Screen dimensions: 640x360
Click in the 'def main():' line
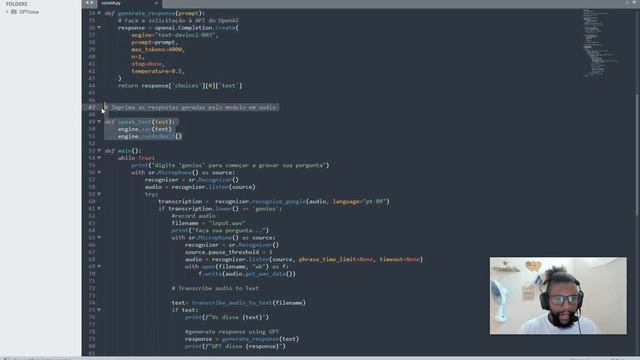123,151
